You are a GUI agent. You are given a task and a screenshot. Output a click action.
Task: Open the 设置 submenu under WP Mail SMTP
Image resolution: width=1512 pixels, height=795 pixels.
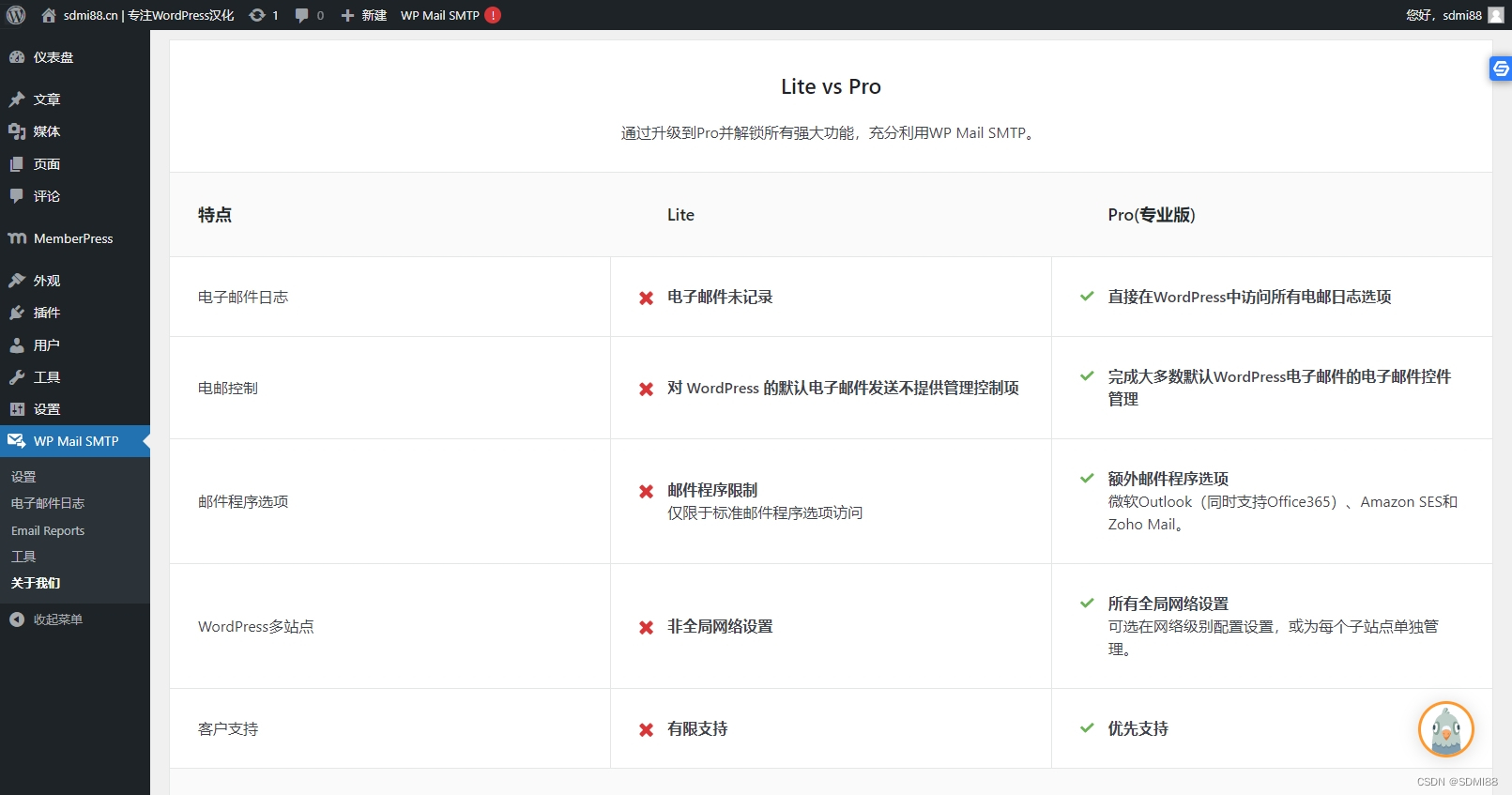pos(23,477)
